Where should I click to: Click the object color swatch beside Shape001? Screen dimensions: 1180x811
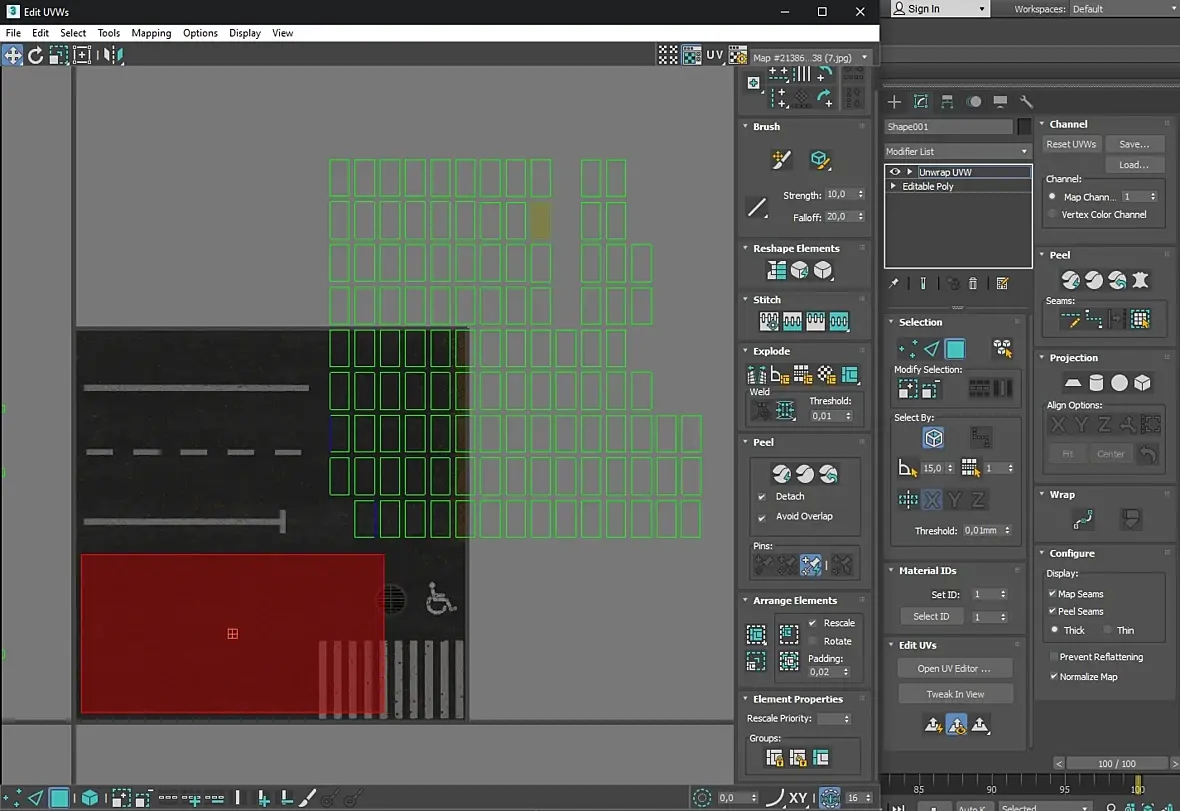[x=1024, y=127]
